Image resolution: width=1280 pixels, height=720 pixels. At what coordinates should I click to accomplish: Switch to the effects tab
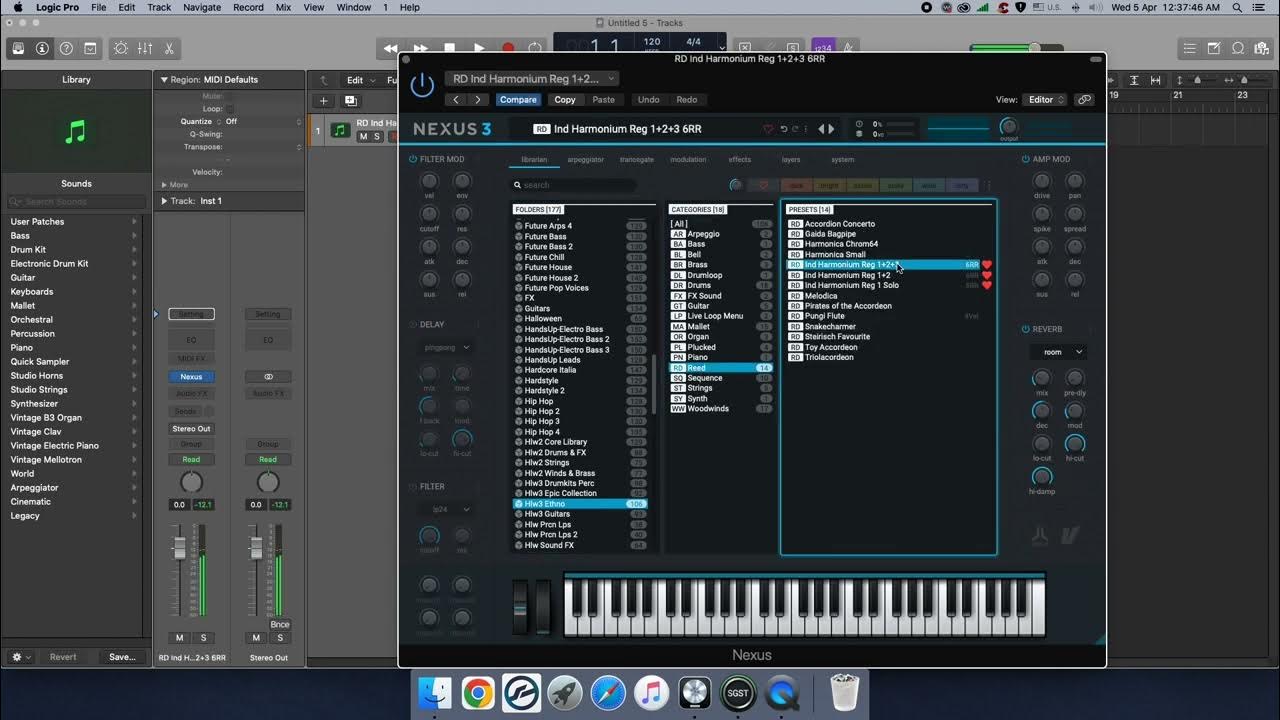pyautogui.click(x=740, y=160)
